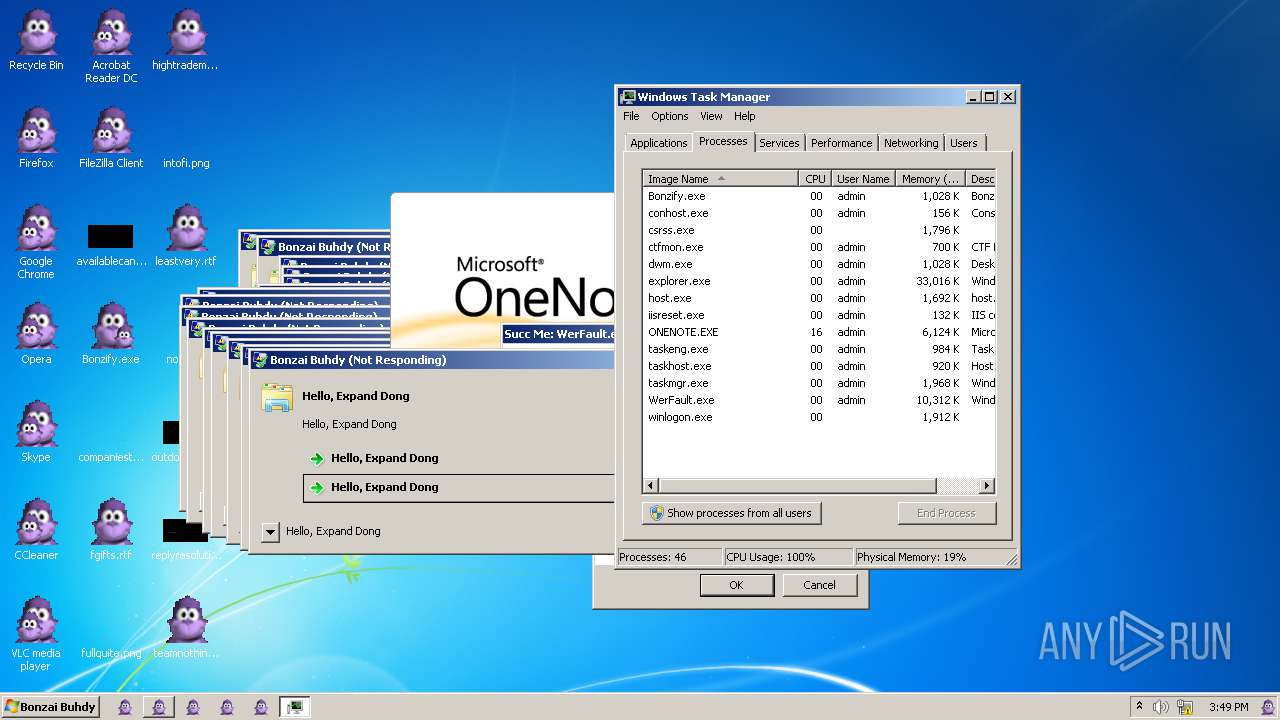Screen dimensions: 1280x720
Task: Launch the Opera desktop shortcut
Action: [36, 334]
